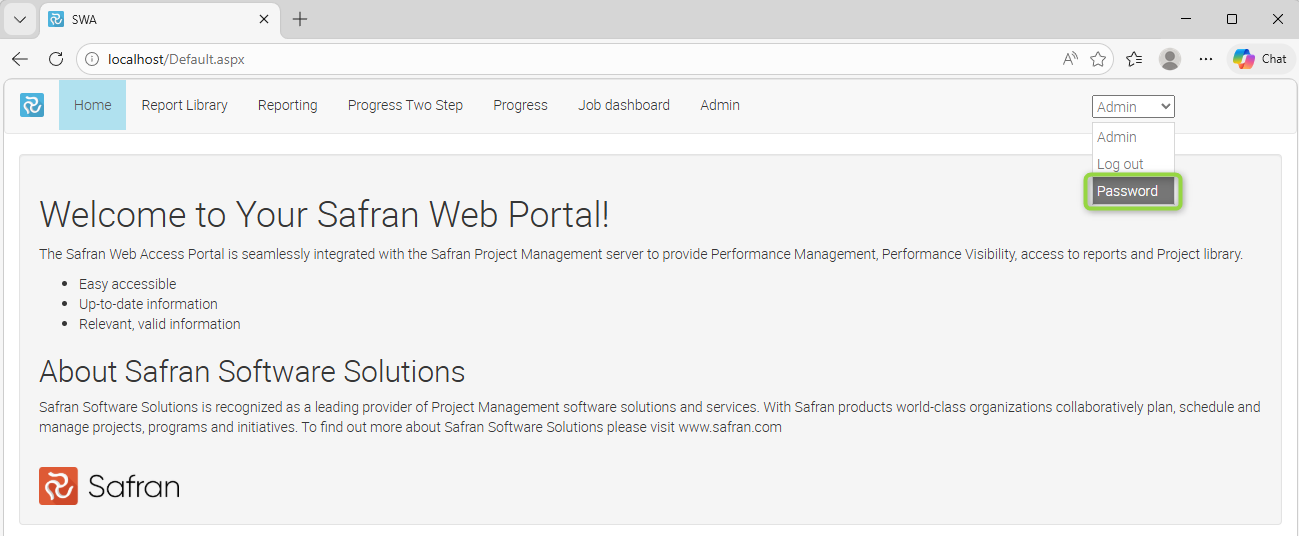Open Progress Two Step page

[x=405, y=105]
